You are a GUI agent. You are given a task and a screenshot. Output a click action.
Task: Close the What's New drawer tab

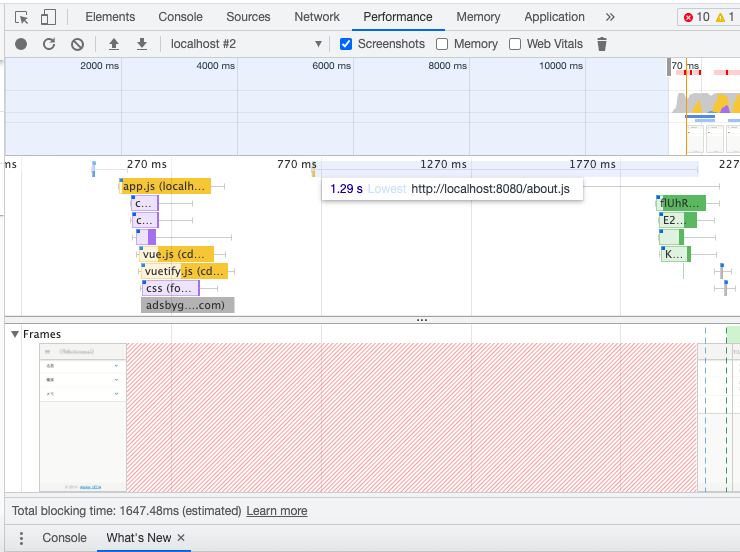coord(181,537)
